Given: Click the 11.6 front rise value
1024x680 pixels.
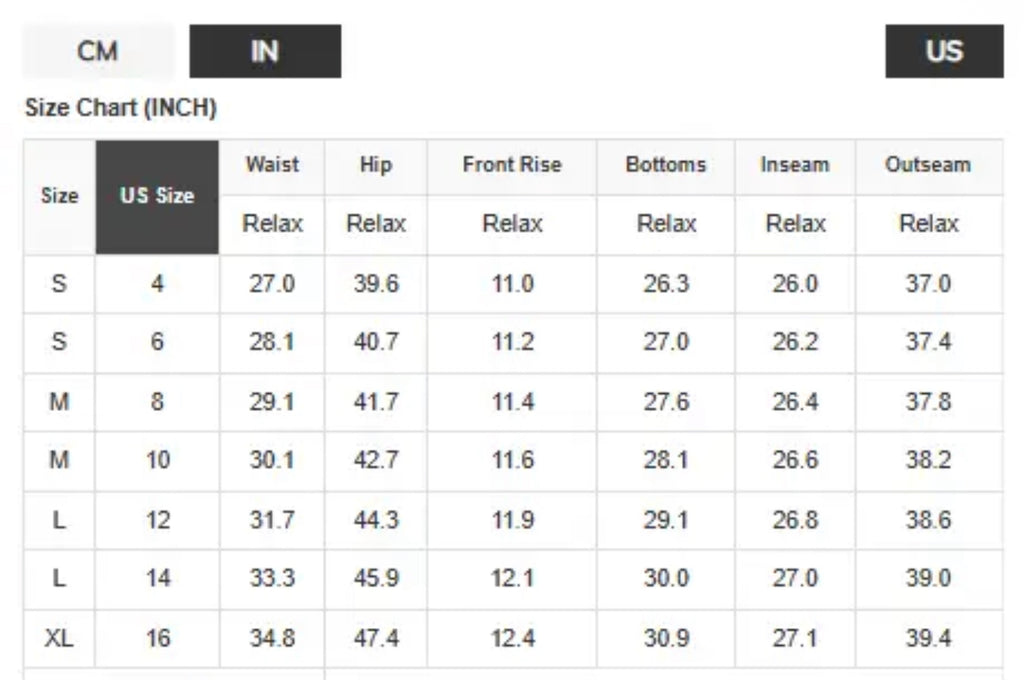Looking at the screenshot, I should click(512, 461).
